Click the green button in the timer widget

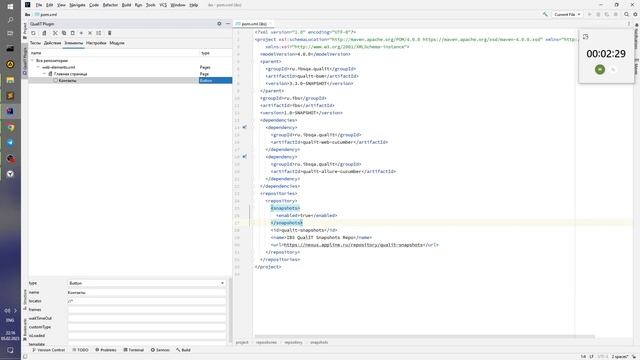(x=600, y=69)
